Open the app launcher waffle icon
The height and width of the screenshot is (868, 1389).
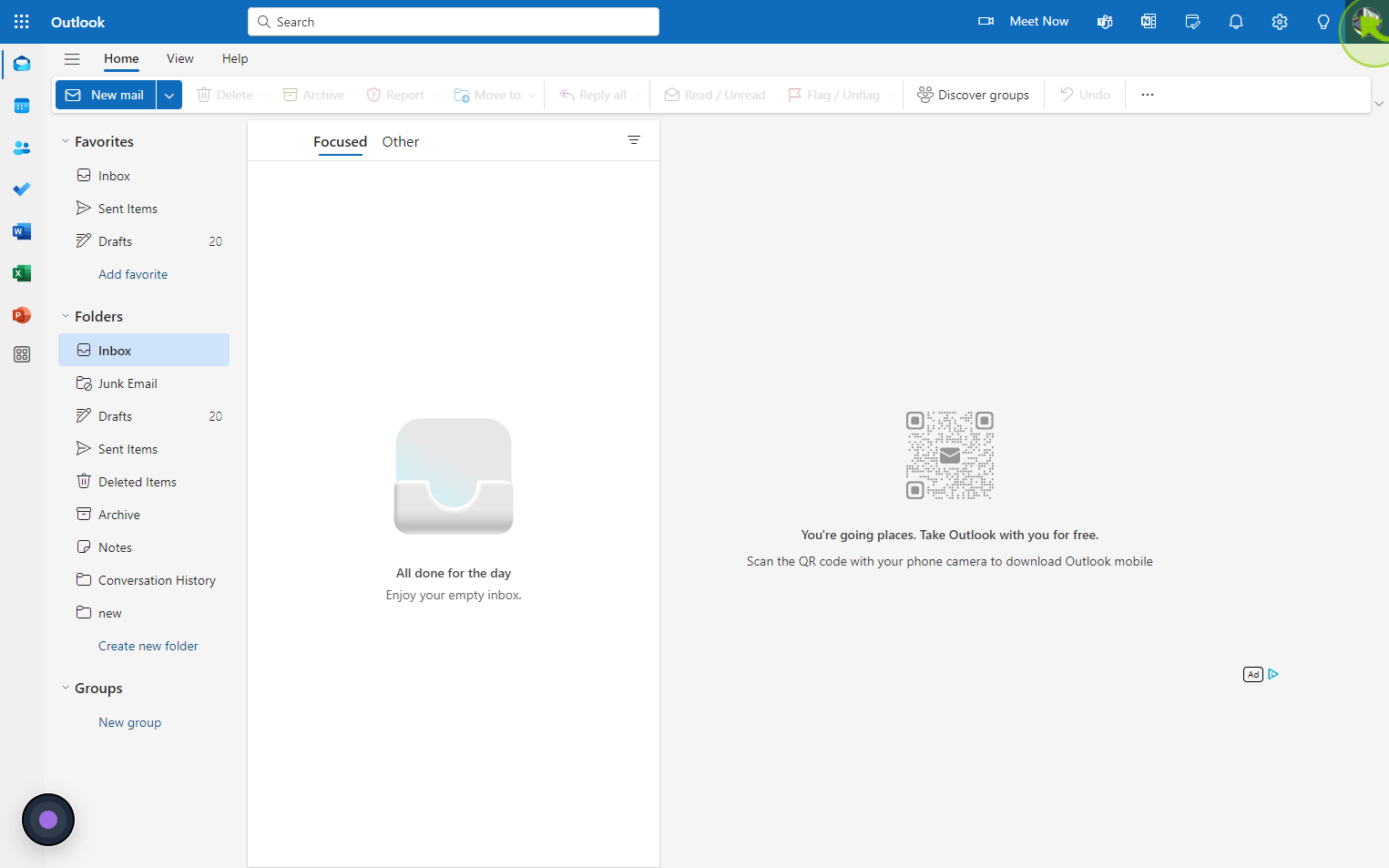[22, 22]
